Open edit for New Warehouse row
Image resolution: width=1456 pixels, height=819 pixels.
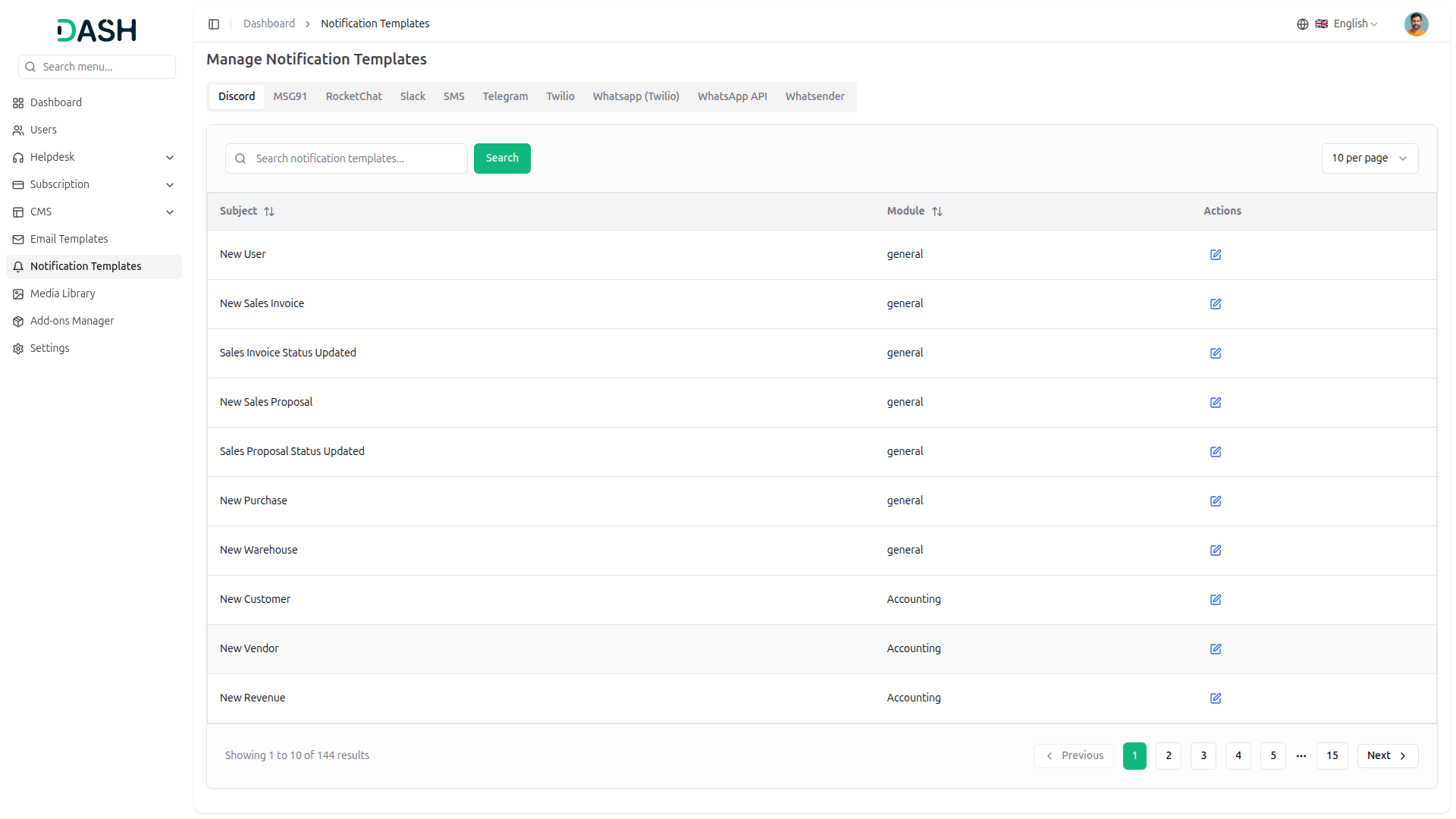1215,551
